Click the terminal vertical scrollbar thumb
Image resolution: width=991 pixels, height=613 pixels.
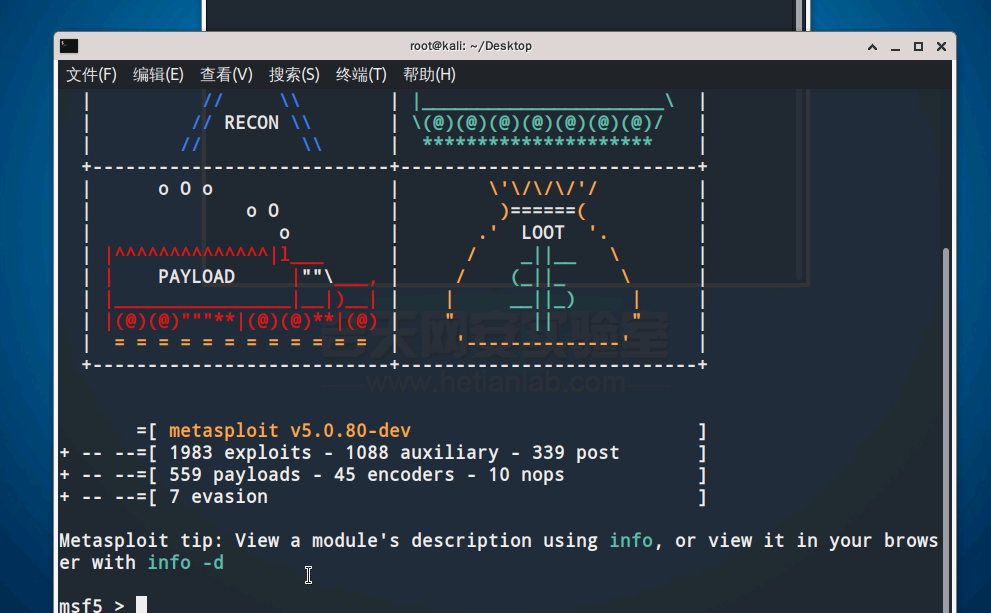click(946, 430)
